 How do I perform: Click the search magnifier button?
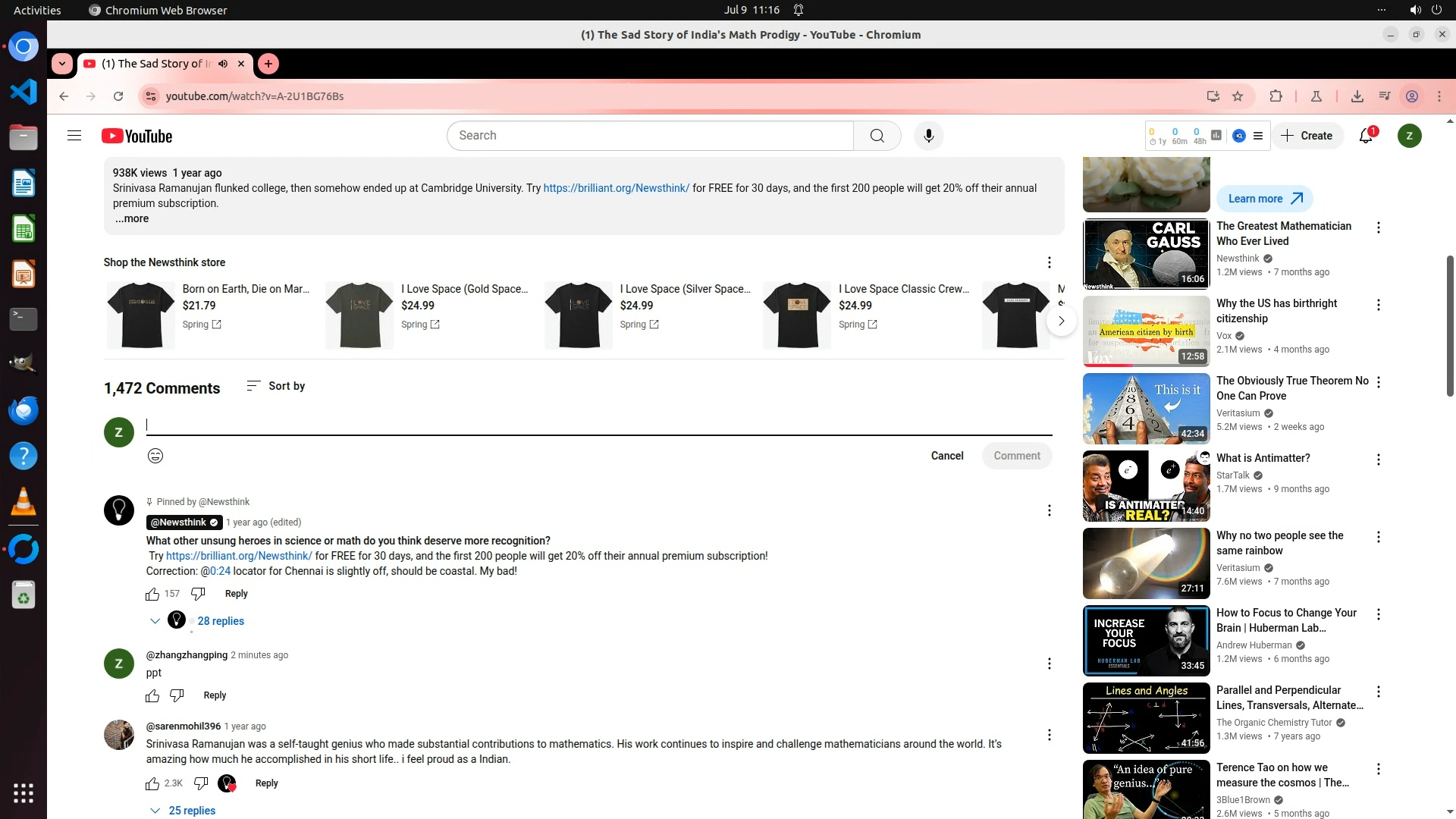[877, 136]
